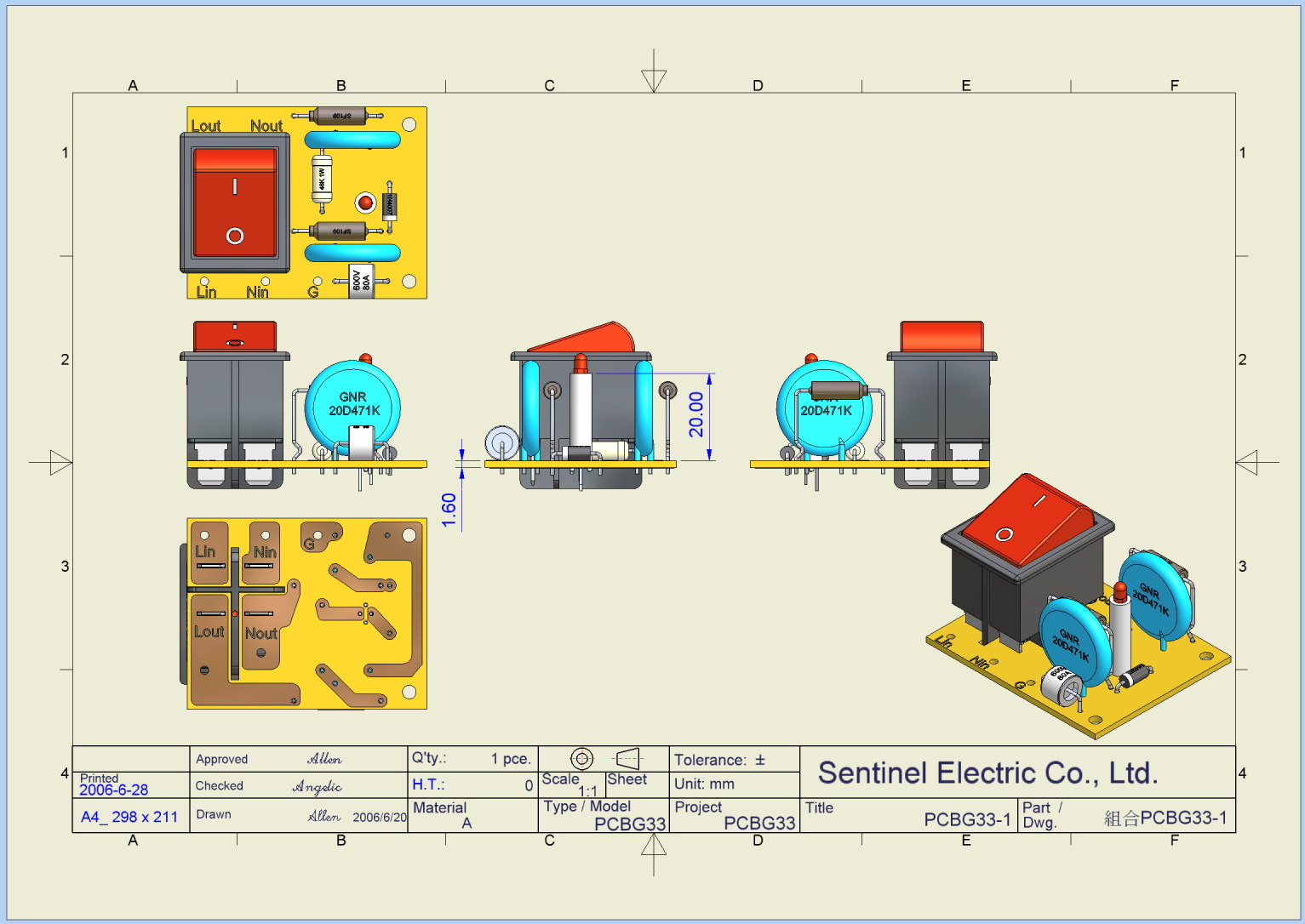Click the Title field value PCBG33-1

[967, 819]
